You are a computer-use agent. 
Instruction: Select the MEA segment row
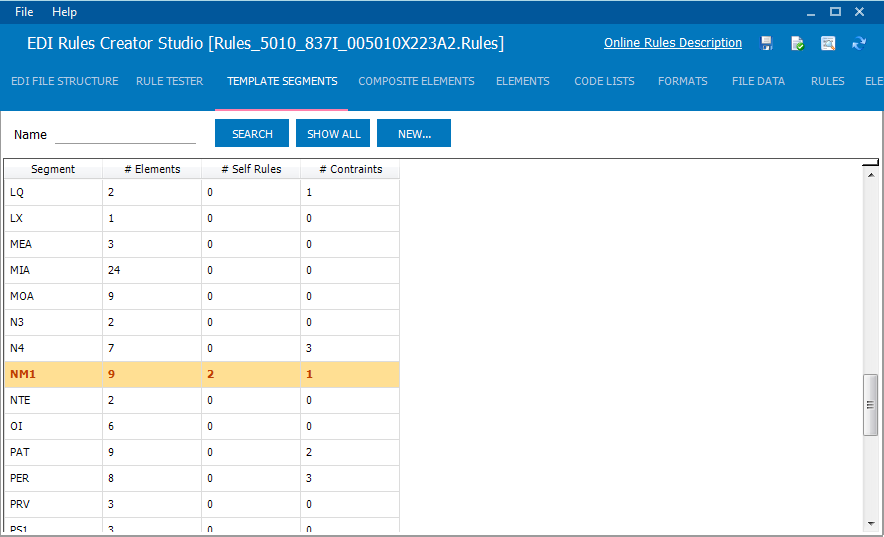pos(202,244)
